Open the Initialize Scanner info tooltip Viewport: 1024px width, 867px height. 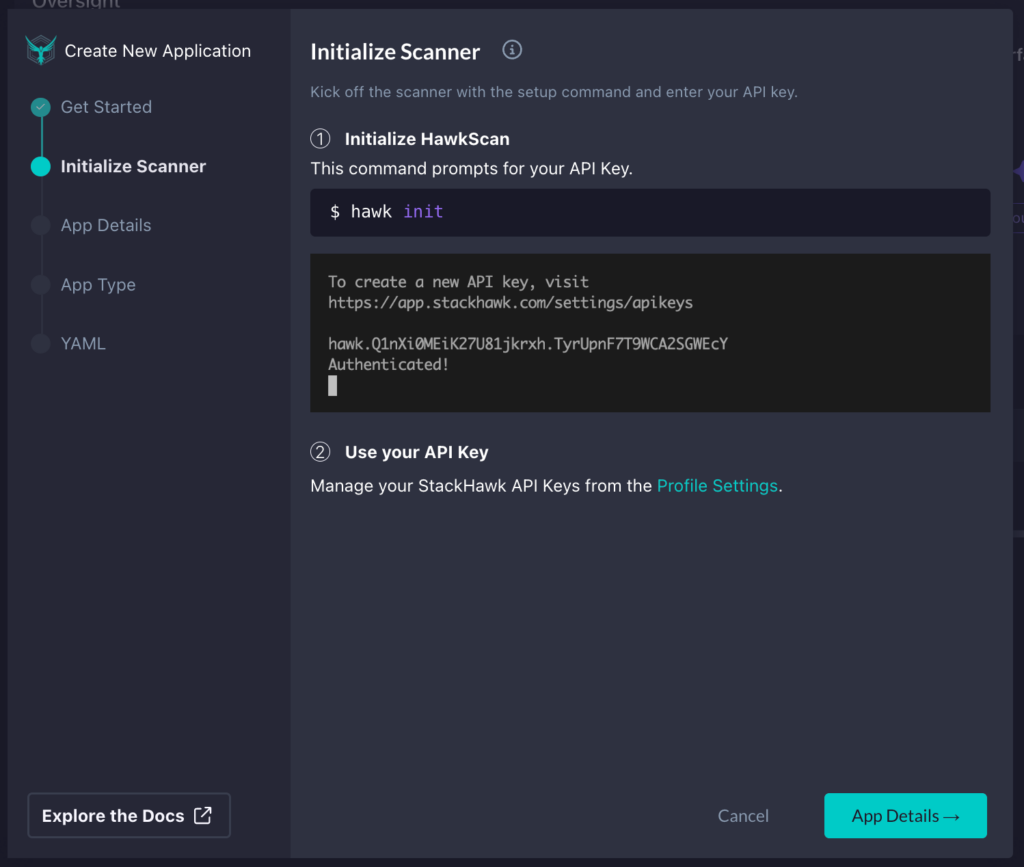[511, 49]
